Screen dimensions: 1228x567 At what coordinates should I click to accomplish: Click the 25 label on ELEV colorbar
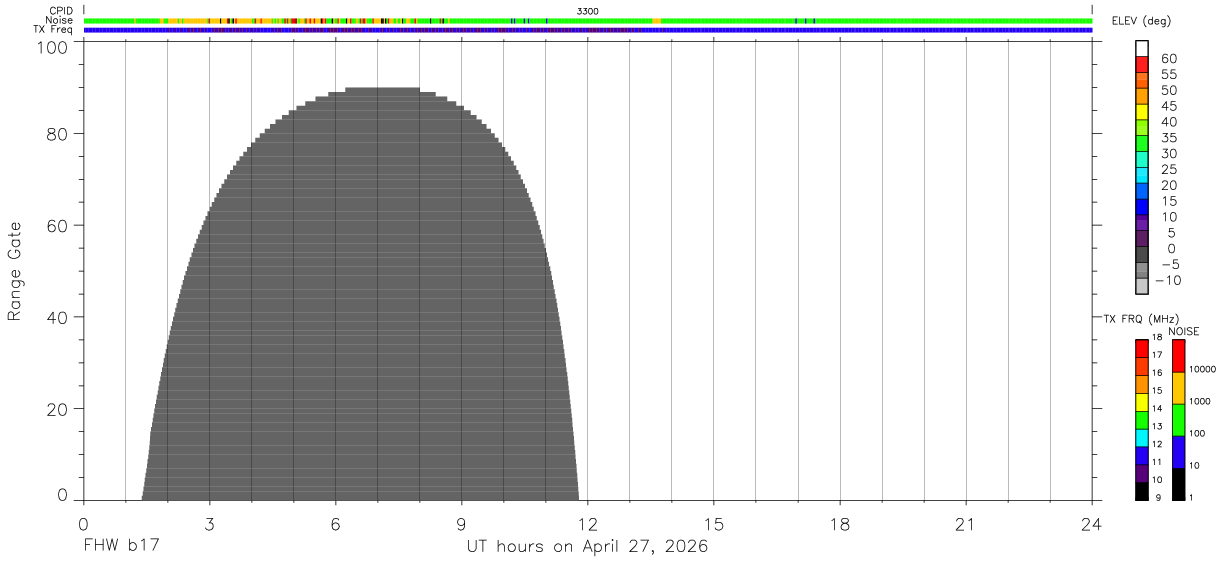coord(1170,170)
